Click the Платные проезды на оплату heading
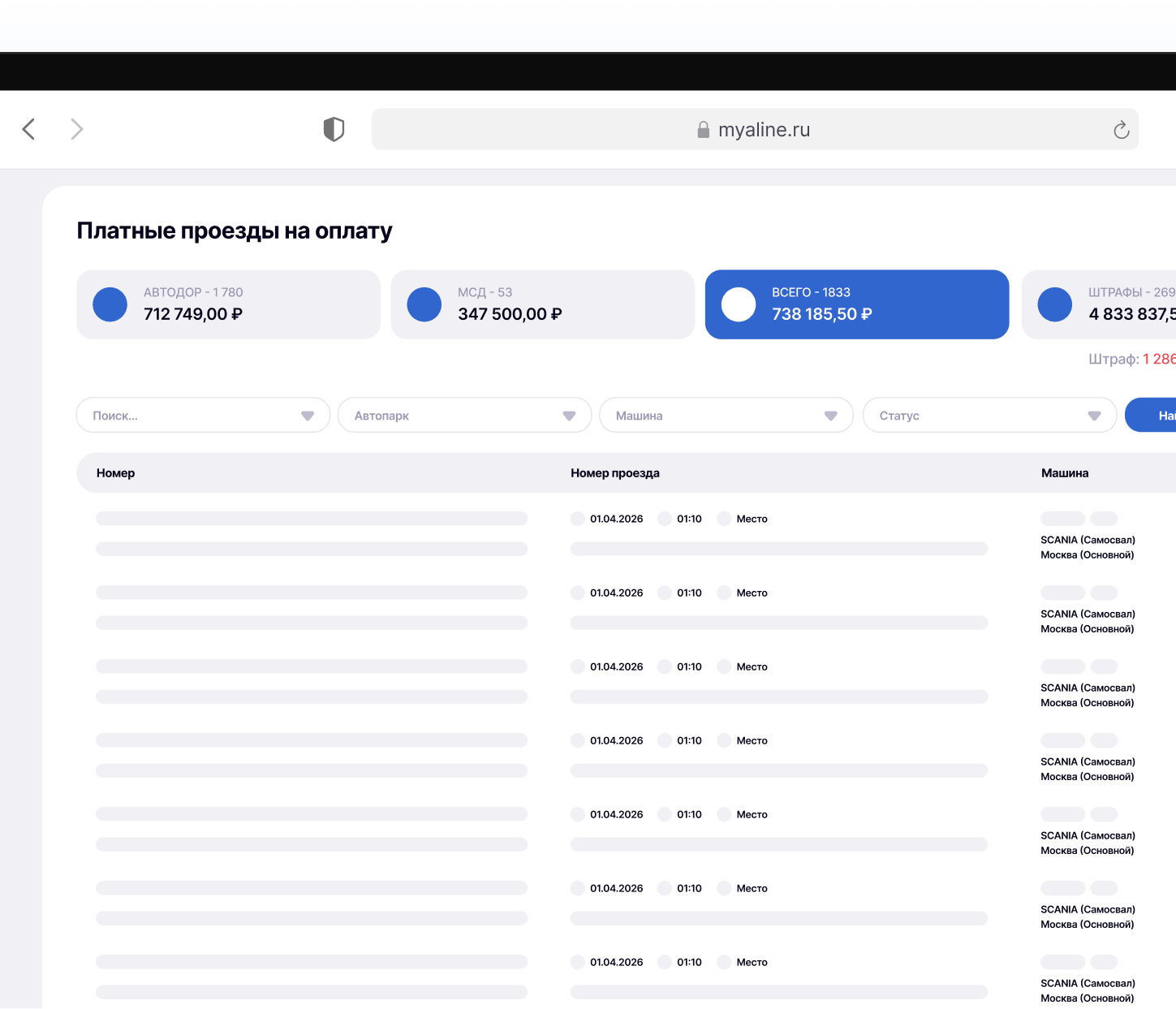This screenshot has height=1009, width=1176. pos(235,231)
